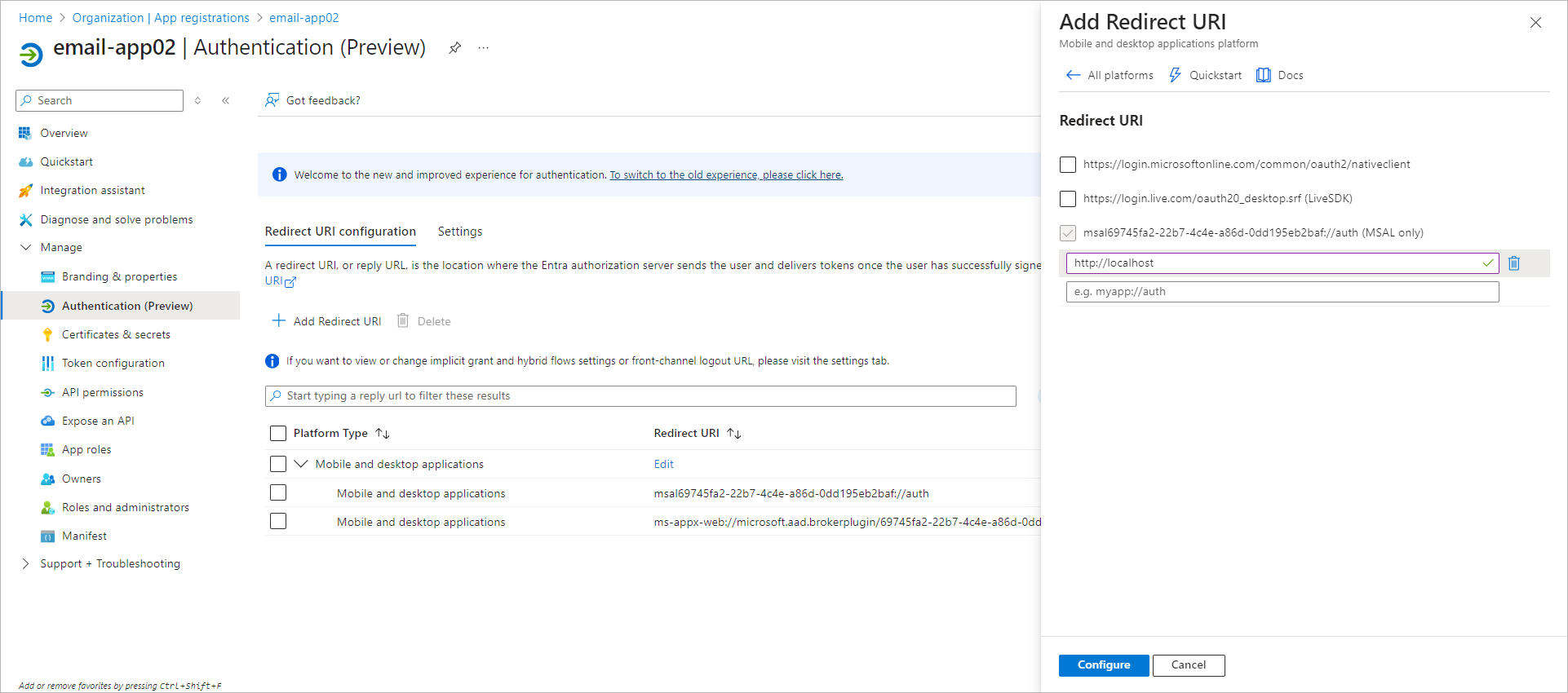Collapse the Manage section in sidebar

click(x=25, y=247)
